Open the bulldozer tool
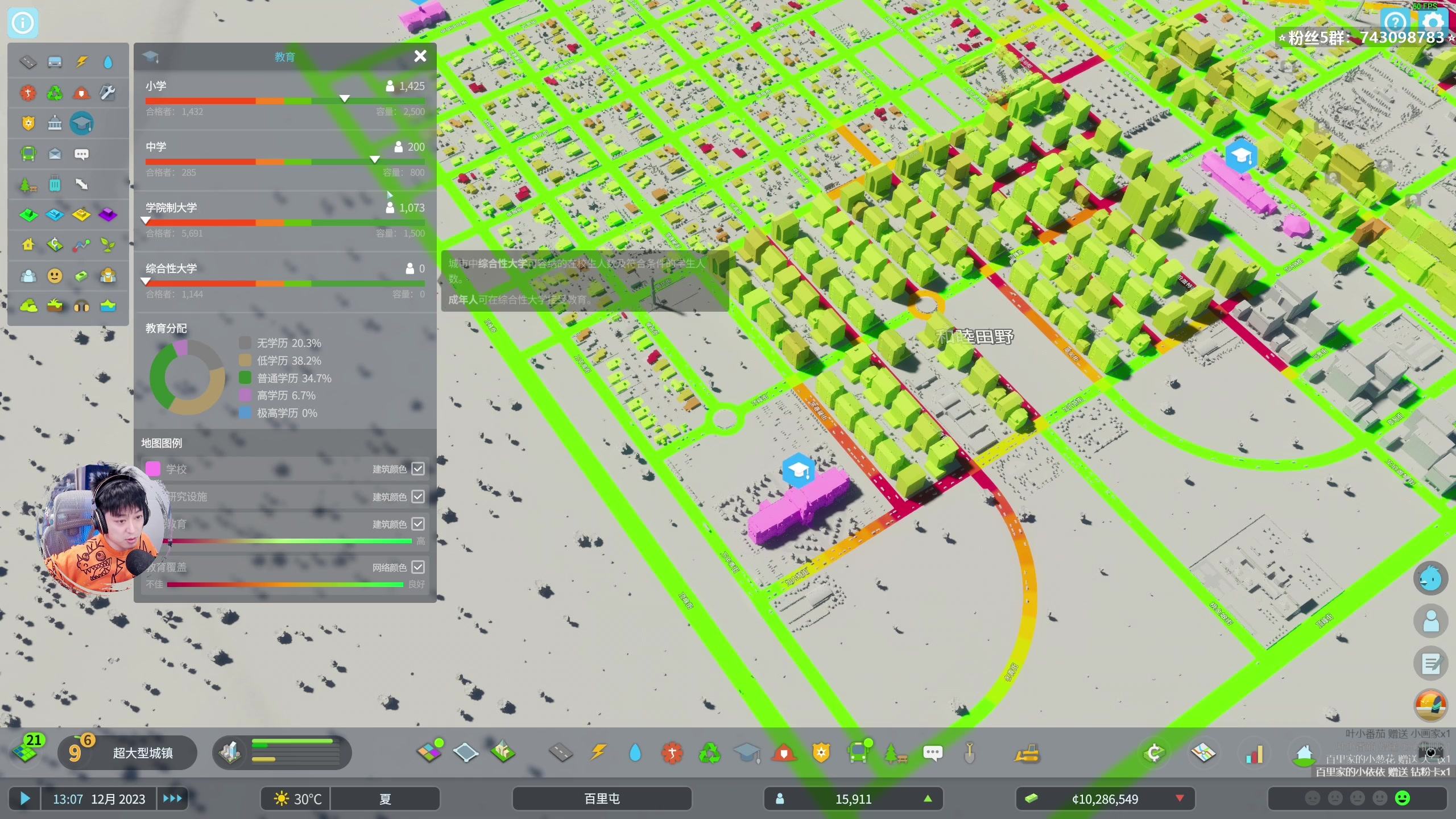This screenshot has height=819, width=1456. (1027, 754)
